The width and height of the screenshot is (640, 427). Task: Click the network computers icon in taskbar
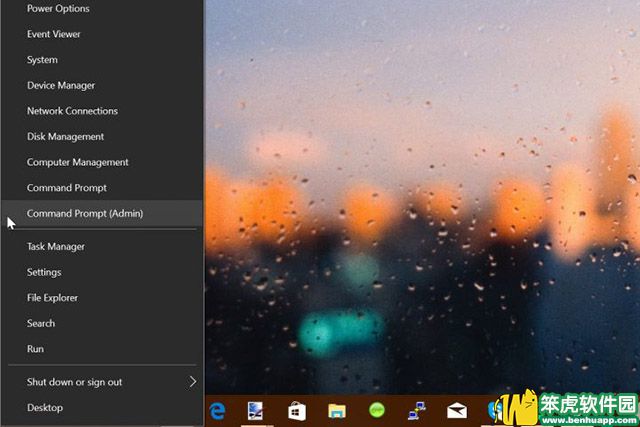(x=417, y=410)
